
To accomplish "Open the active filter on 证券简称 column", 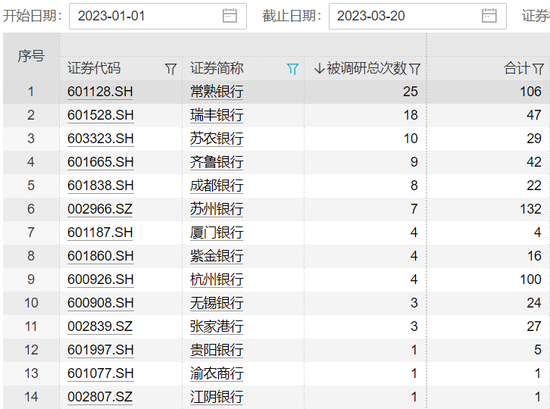I will pyautogui.click(x=293, y=69).
